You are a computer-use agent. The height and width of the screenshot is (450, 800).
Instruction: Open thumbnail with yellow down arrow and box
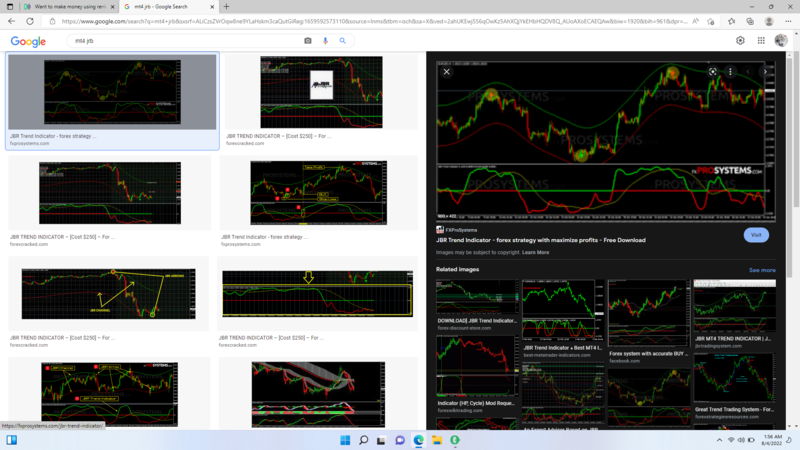click(317, 294)
